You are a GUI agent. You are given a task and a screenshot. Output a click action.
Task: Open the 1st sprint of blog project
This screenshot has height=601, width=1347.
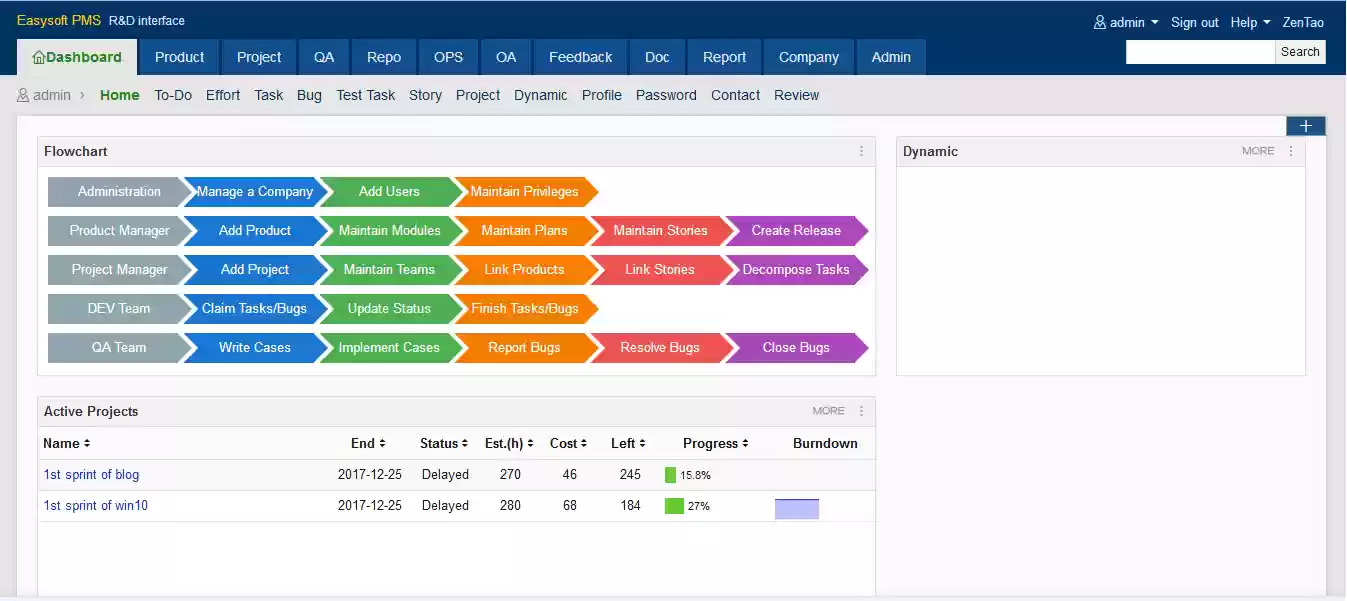pyautogui.click(x=91, y=474)
